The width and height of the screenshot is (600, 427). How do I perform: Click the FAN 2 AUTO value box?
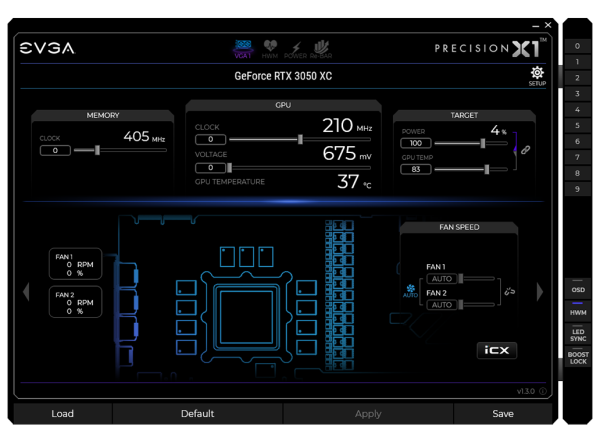(x=442, y=305)
